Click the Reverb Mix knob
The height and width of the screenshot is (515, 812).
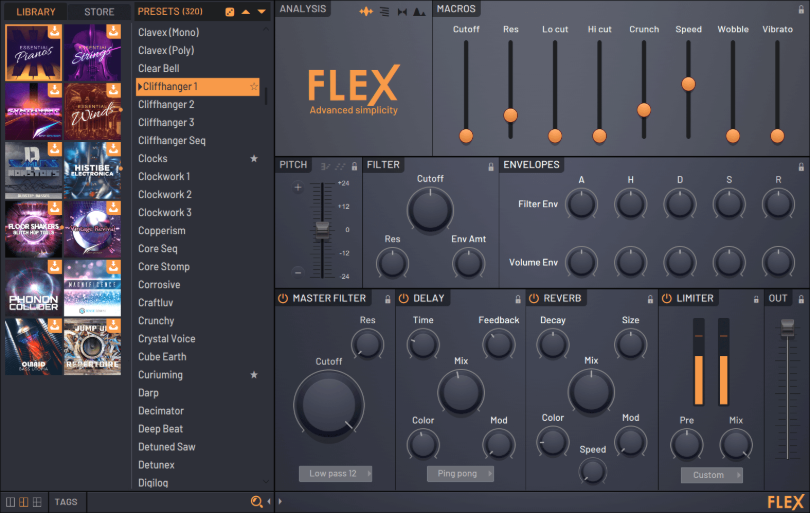[591, 392]
